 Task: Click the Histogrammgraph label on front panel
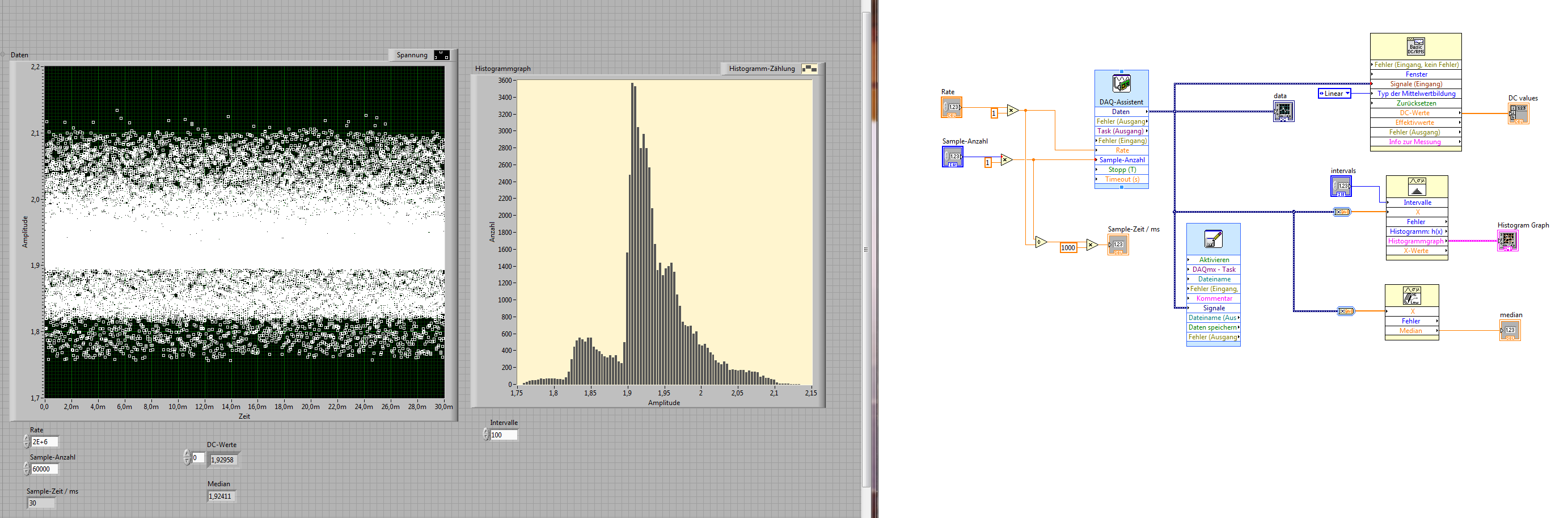[x=503, y=69]
